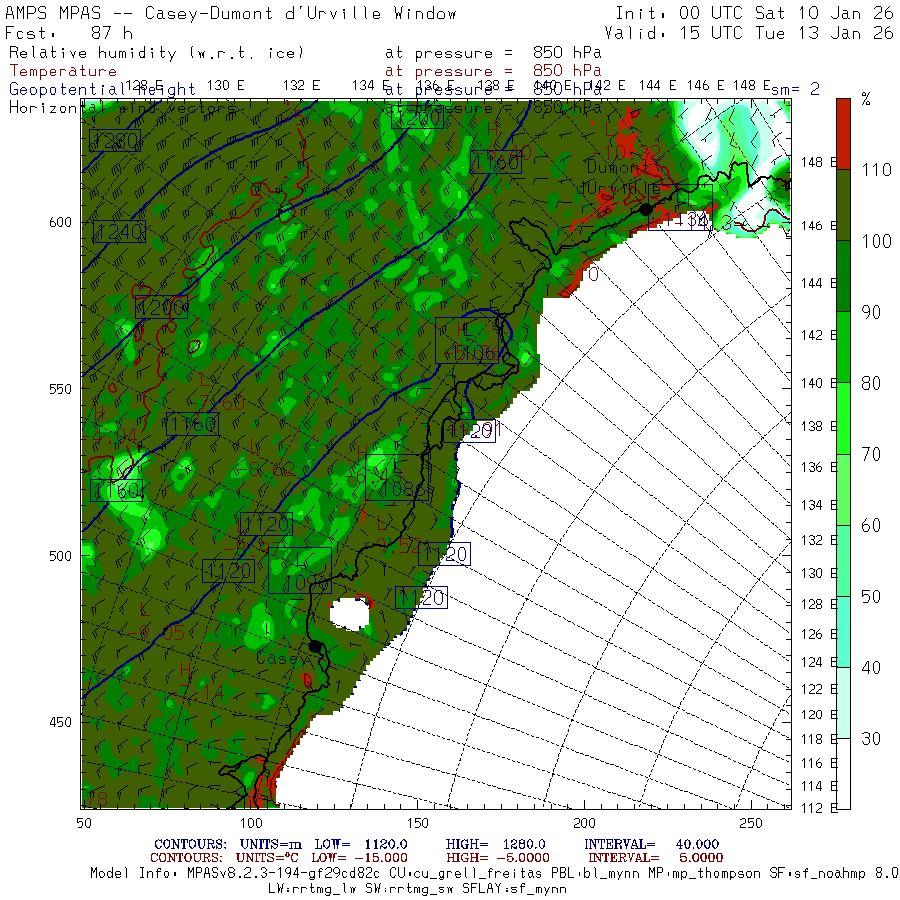Click the boxed '1280' contour label
Viewport: 900px width, 900px height.
pos(115,140)
